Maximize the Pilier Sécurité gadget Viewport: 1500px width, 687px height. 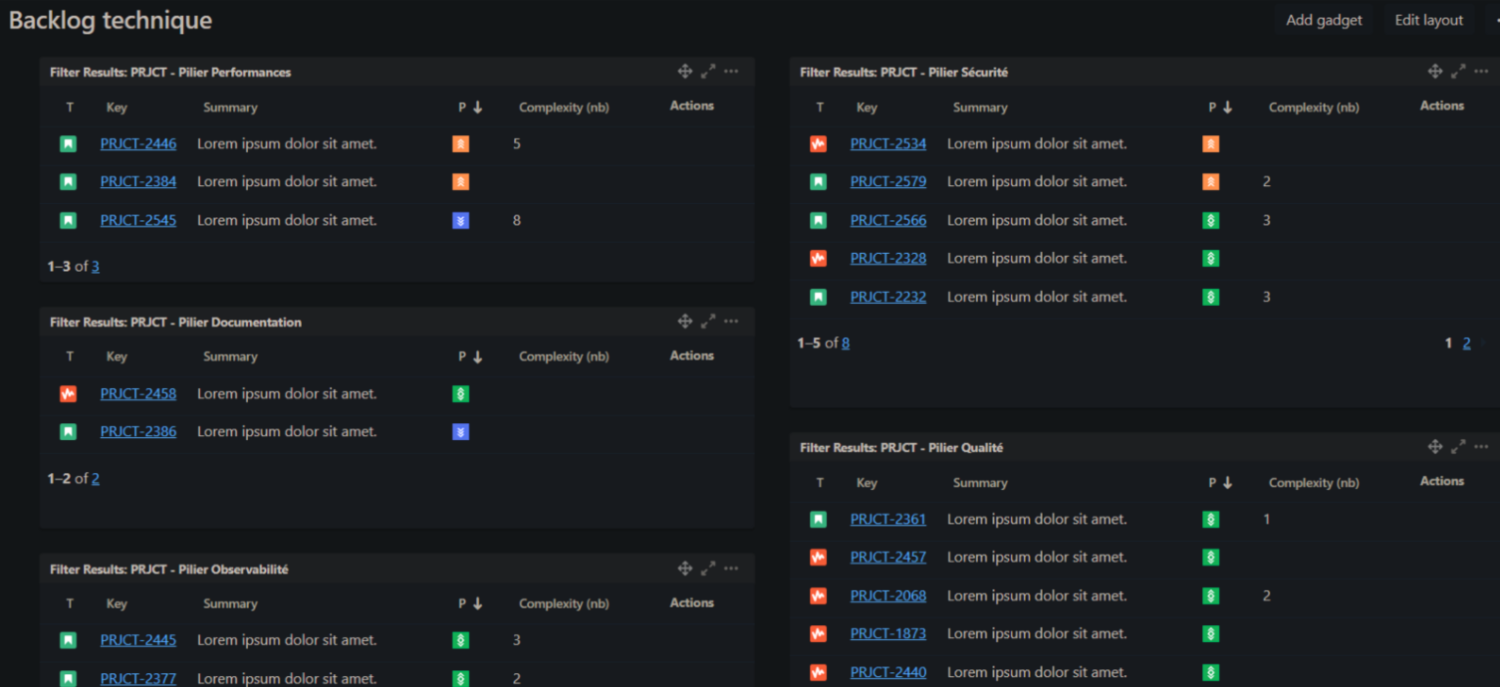point(1458,71)
